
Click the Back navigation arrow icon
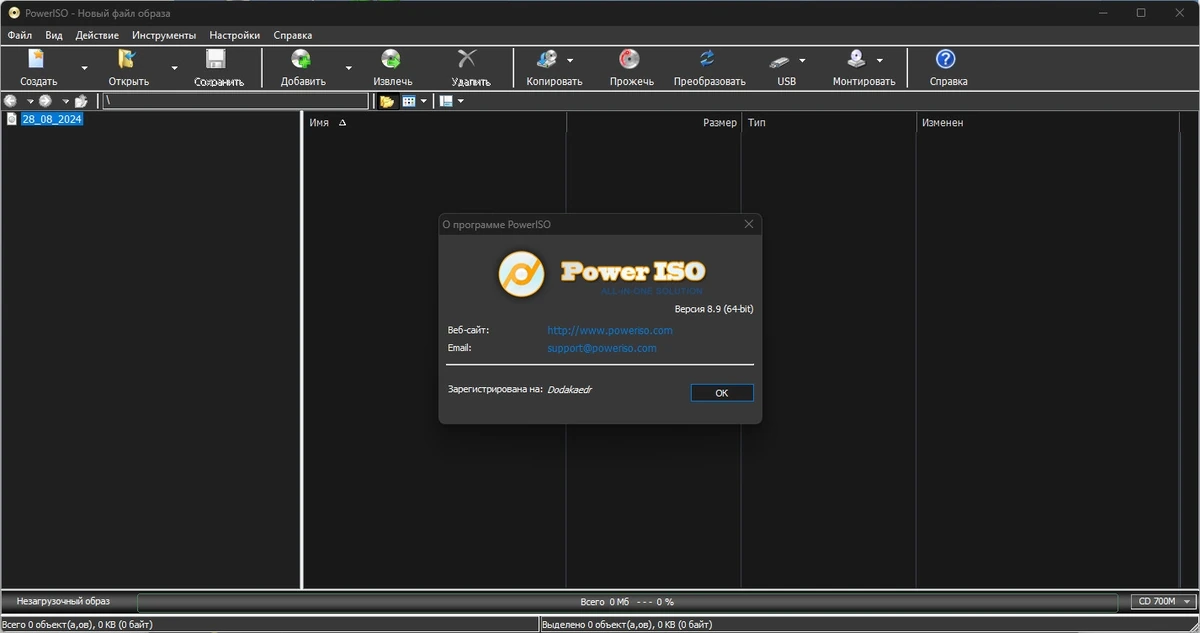[11, 101]
